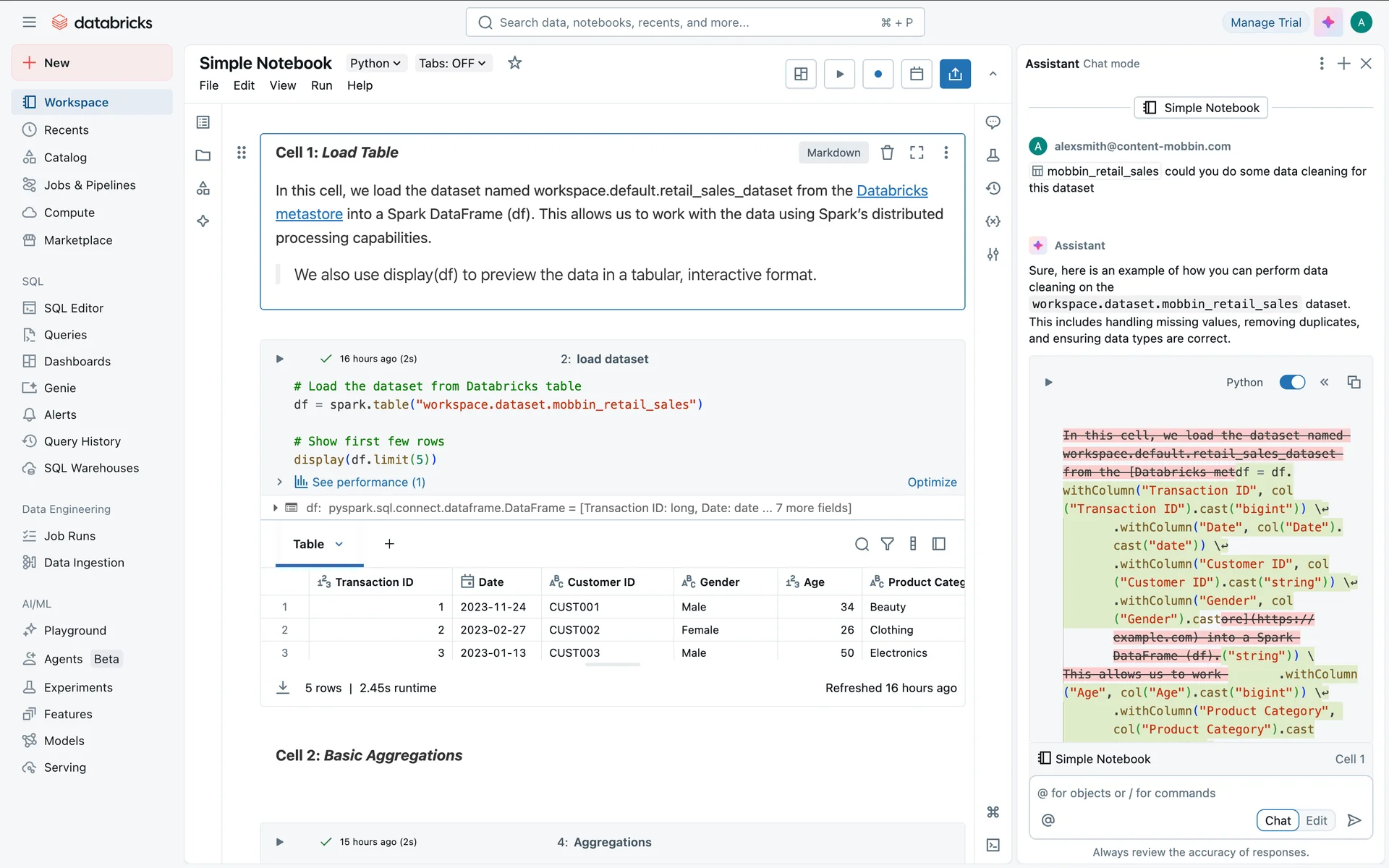Open the Run menu
The width and height of the screenshot is (1389, 868).
[321, 85]
